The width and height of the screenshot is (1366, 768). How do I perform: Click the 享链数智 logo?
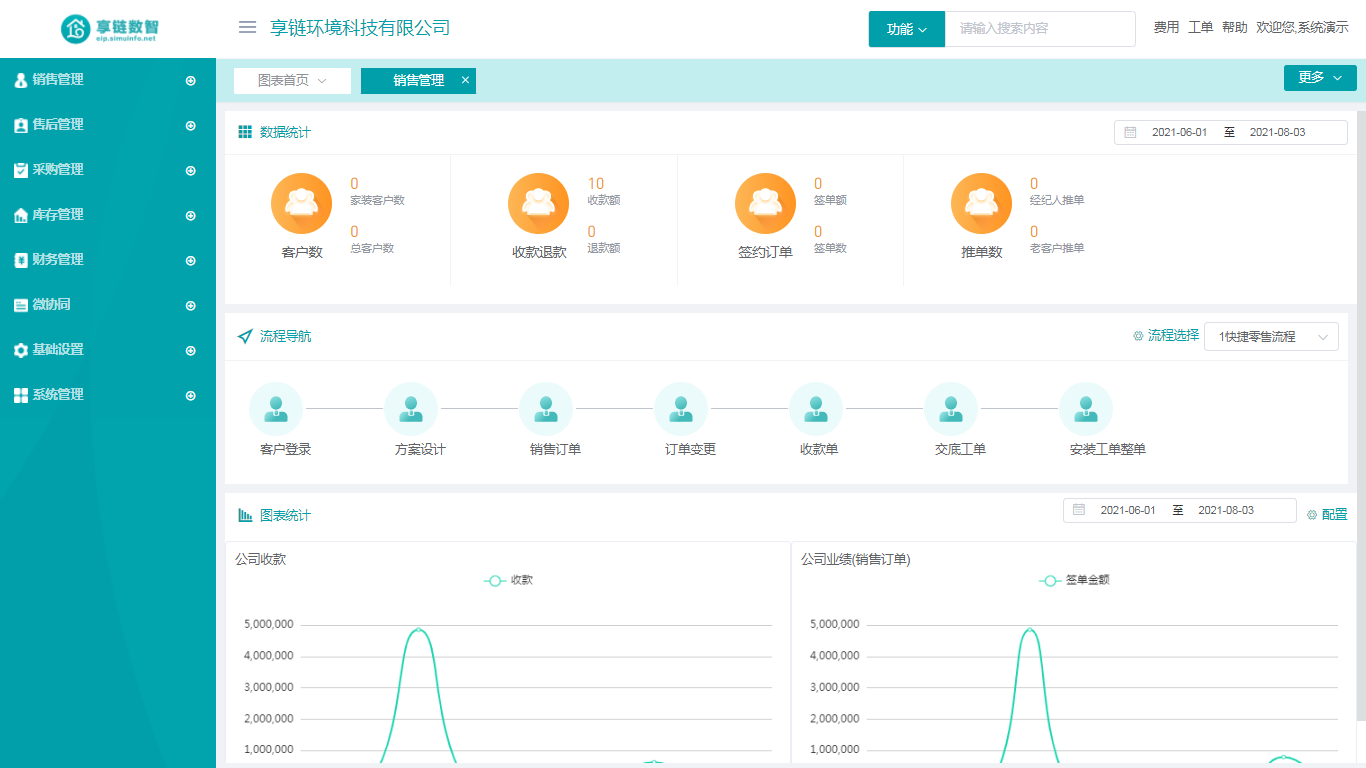(109, 29)
